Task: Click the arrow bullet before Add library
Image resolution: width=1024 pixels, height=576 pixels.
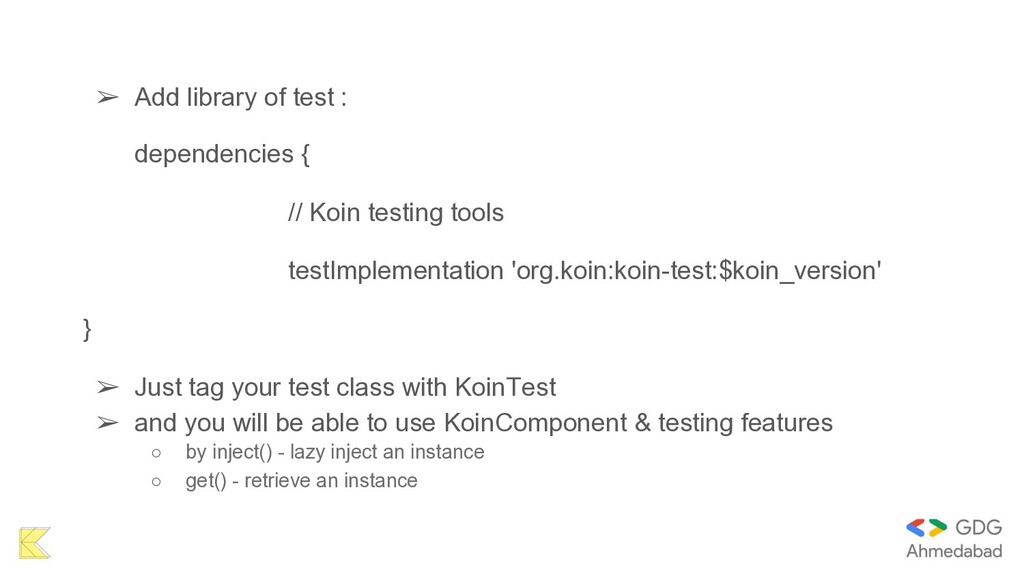Action: pos(108,98)
